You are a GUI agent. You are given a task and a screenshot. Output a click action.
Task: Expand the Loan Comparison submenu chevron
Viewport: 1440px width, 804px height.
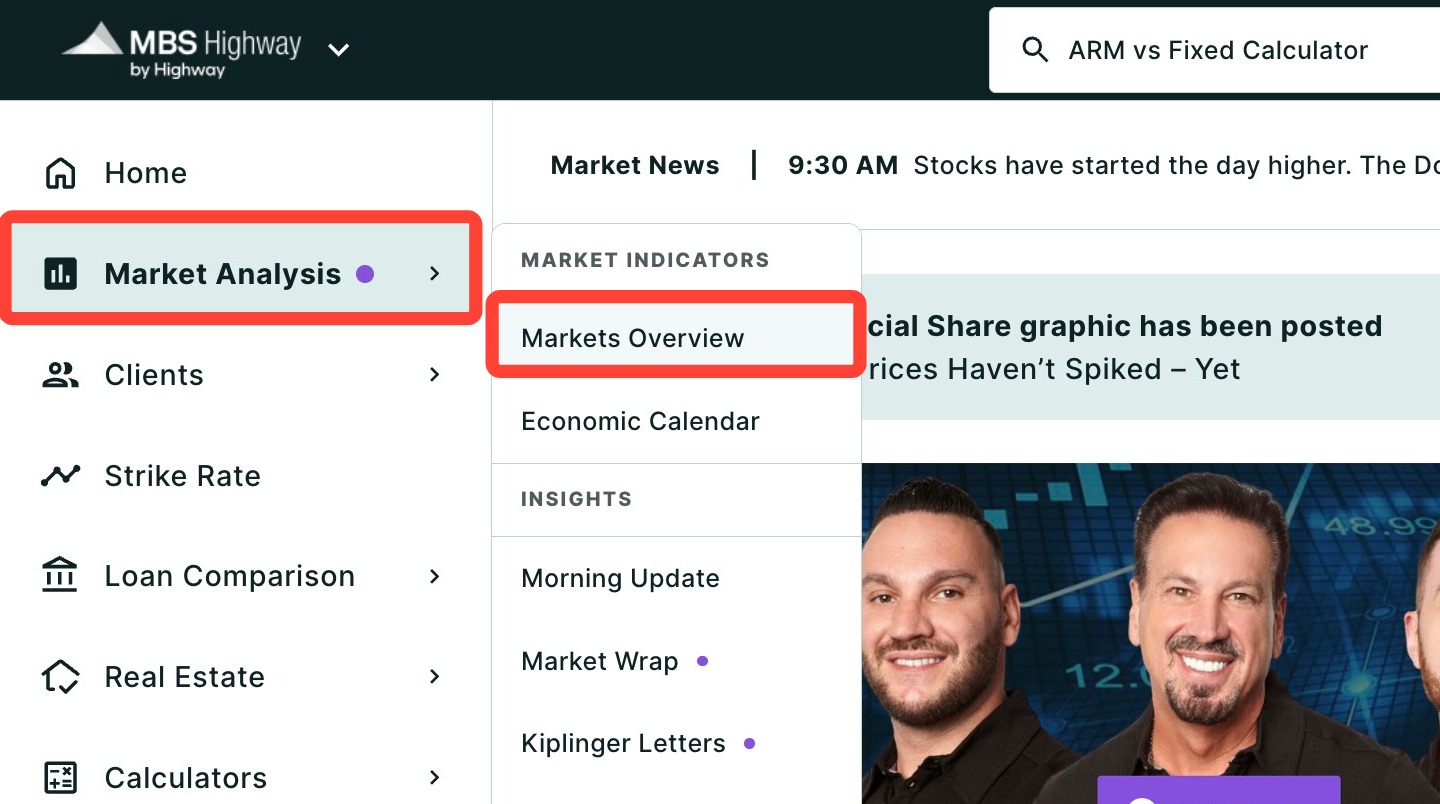coord(434,576)
